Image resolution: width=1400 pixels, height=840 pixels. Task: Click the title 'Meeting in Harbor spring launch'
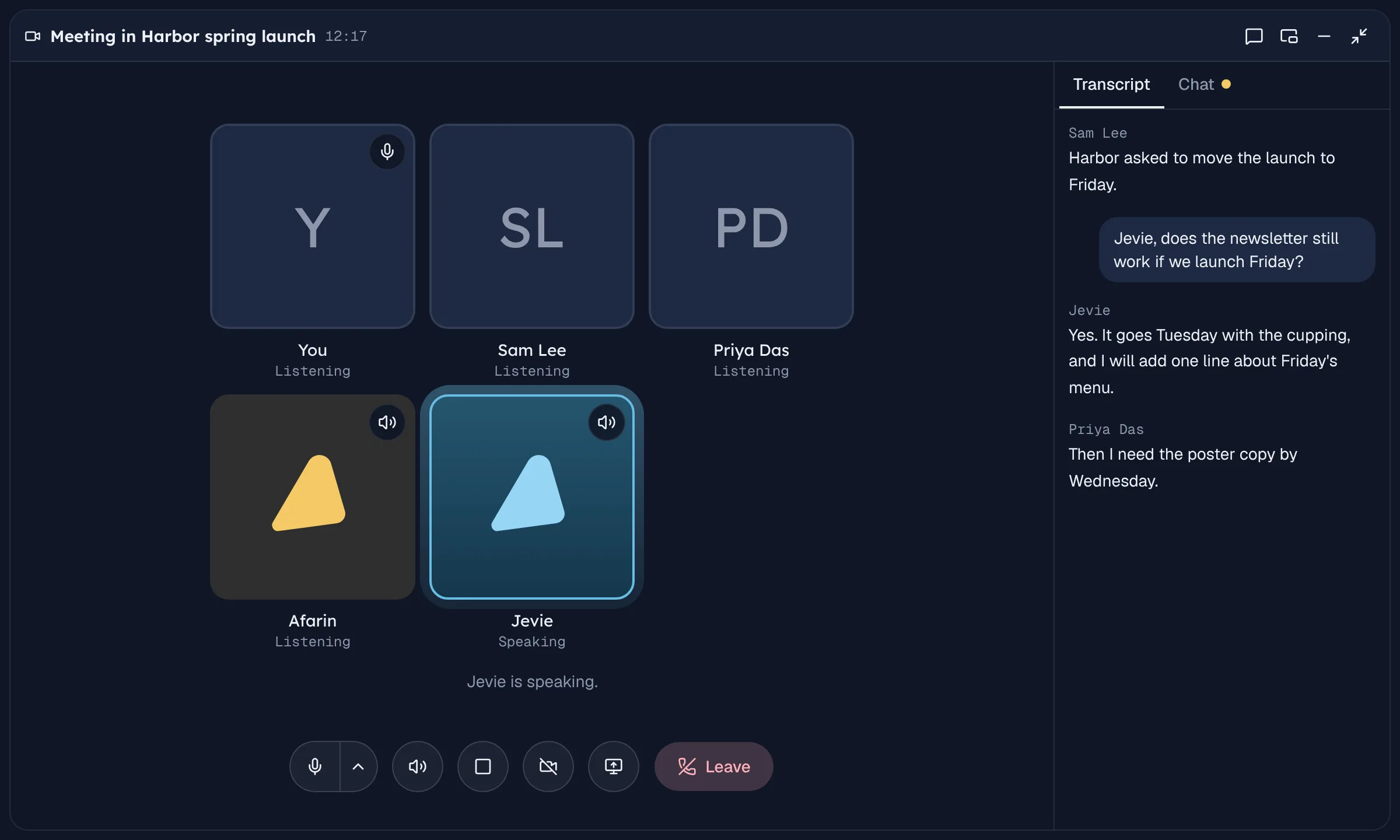[183, 36]
